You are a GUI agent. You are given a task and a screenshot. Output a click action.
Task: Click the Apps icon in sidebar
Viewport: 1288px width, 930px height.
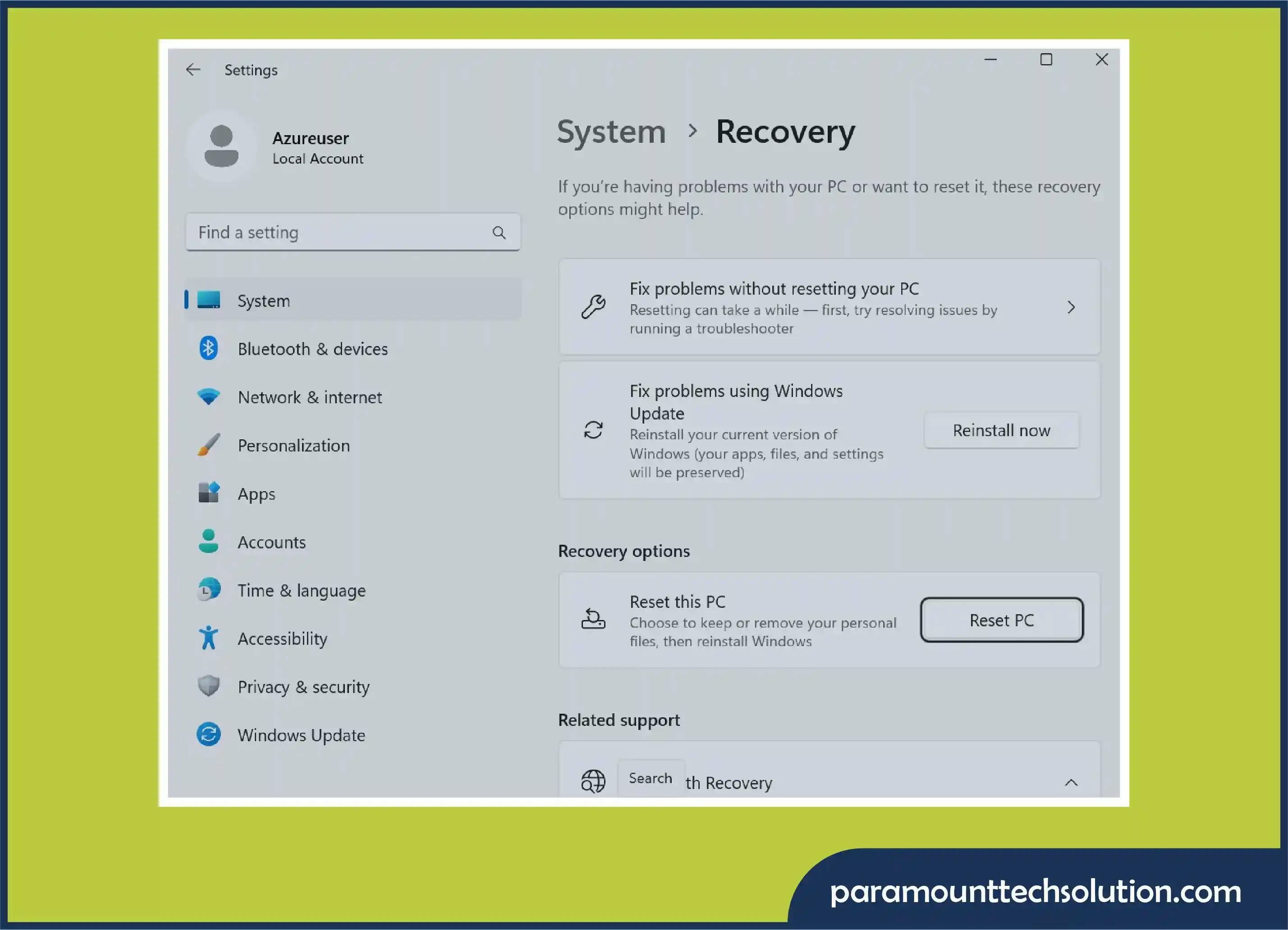coord(208,492)
